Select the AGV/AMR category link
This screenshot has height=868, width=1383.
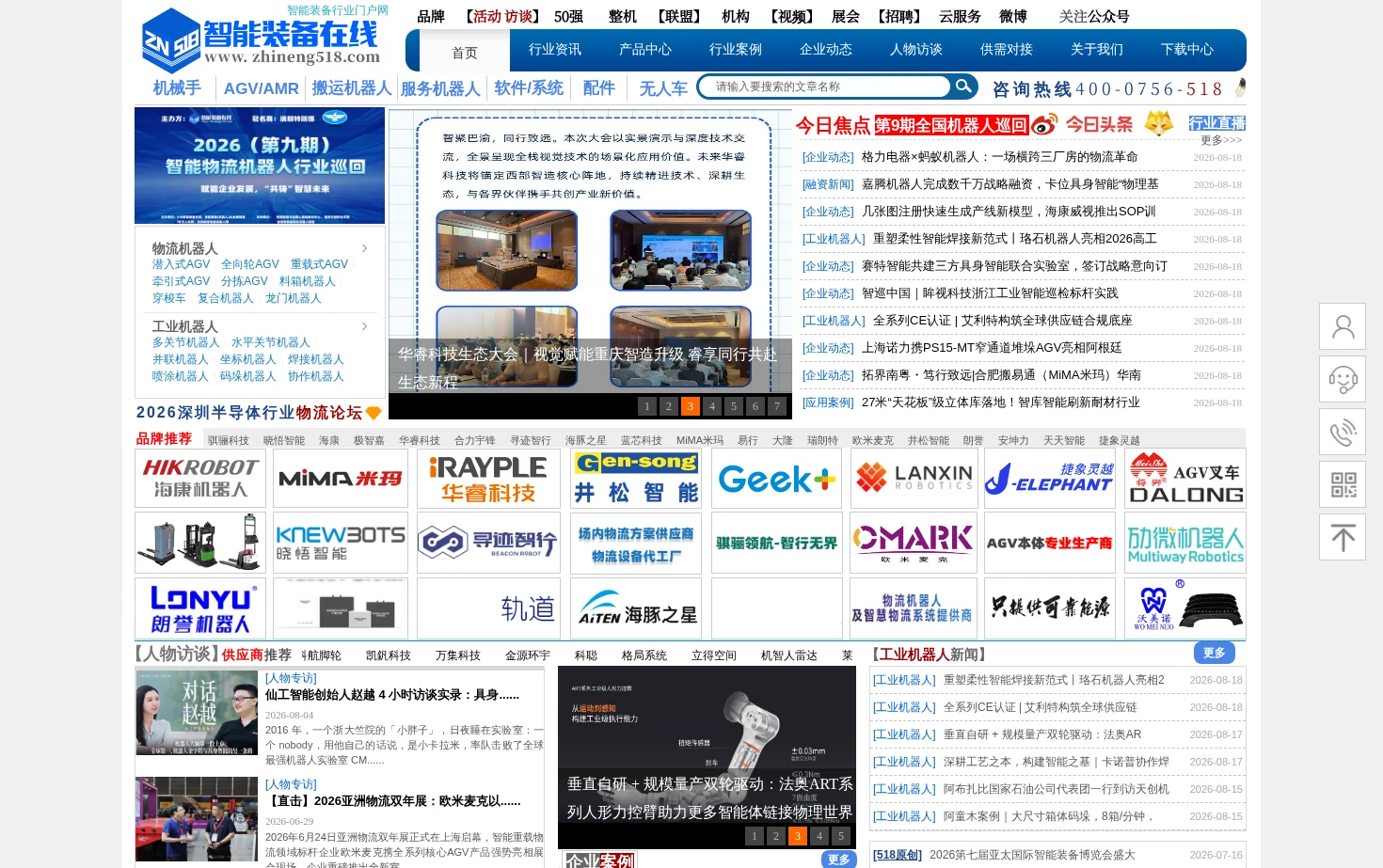point(262,88)
